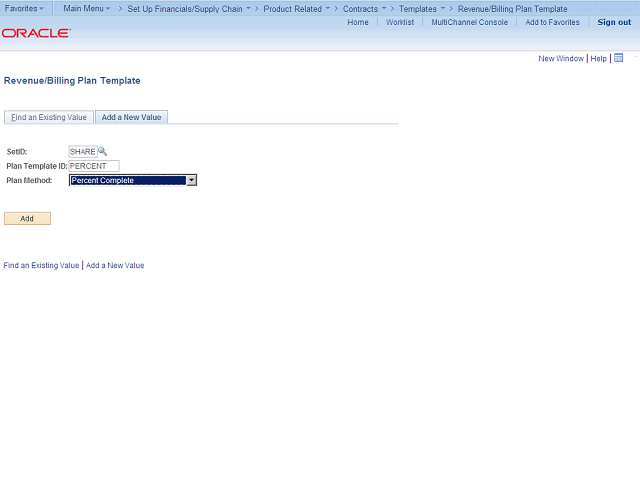Click the bottom Add a New Value link
Image resolution: width=640 pixels, height=480 pixels.
click(x=115, y=265)
